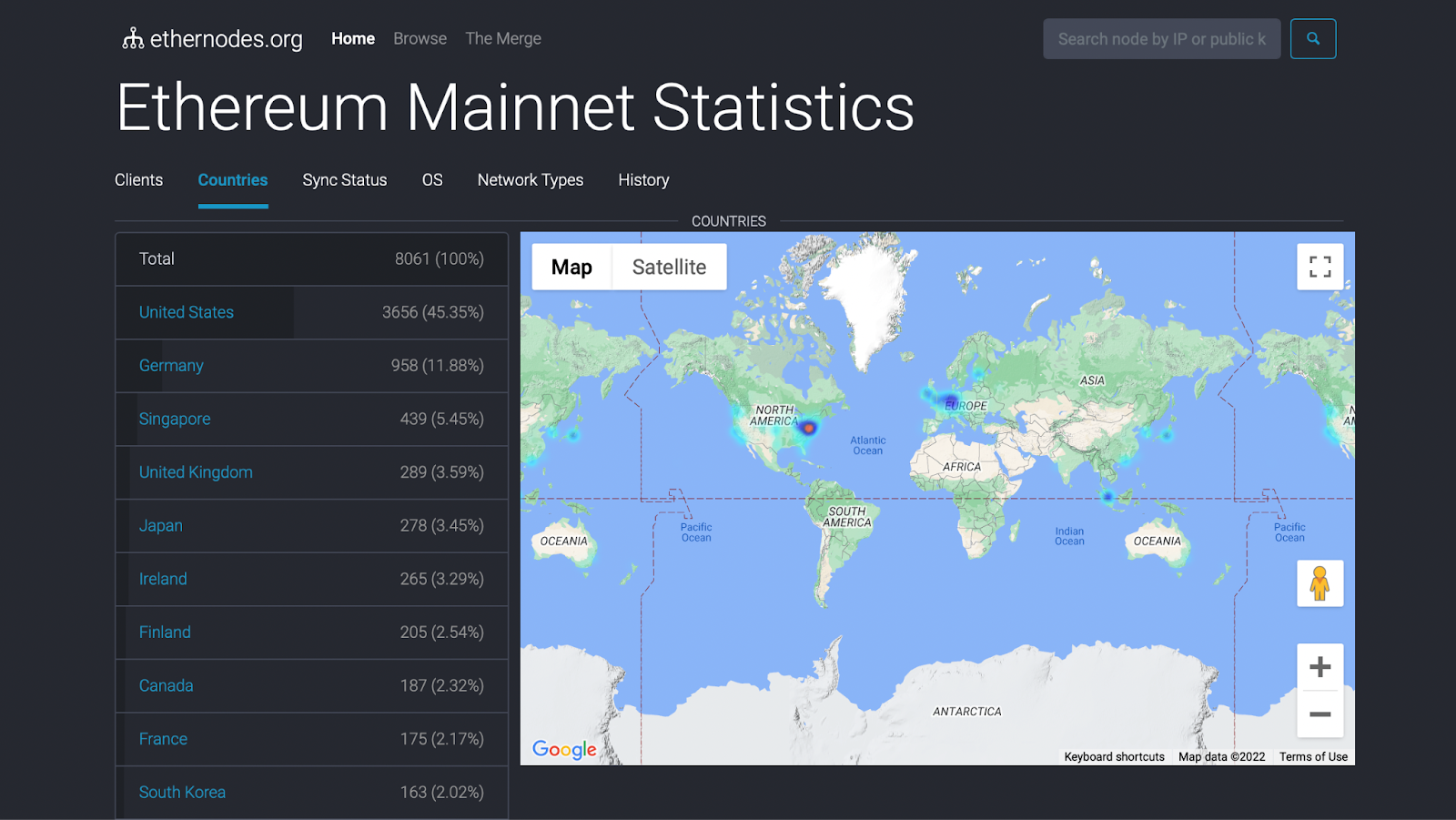Open the History tab
The height and width of the screenshot is (820, 1456).
pos(643,180)
